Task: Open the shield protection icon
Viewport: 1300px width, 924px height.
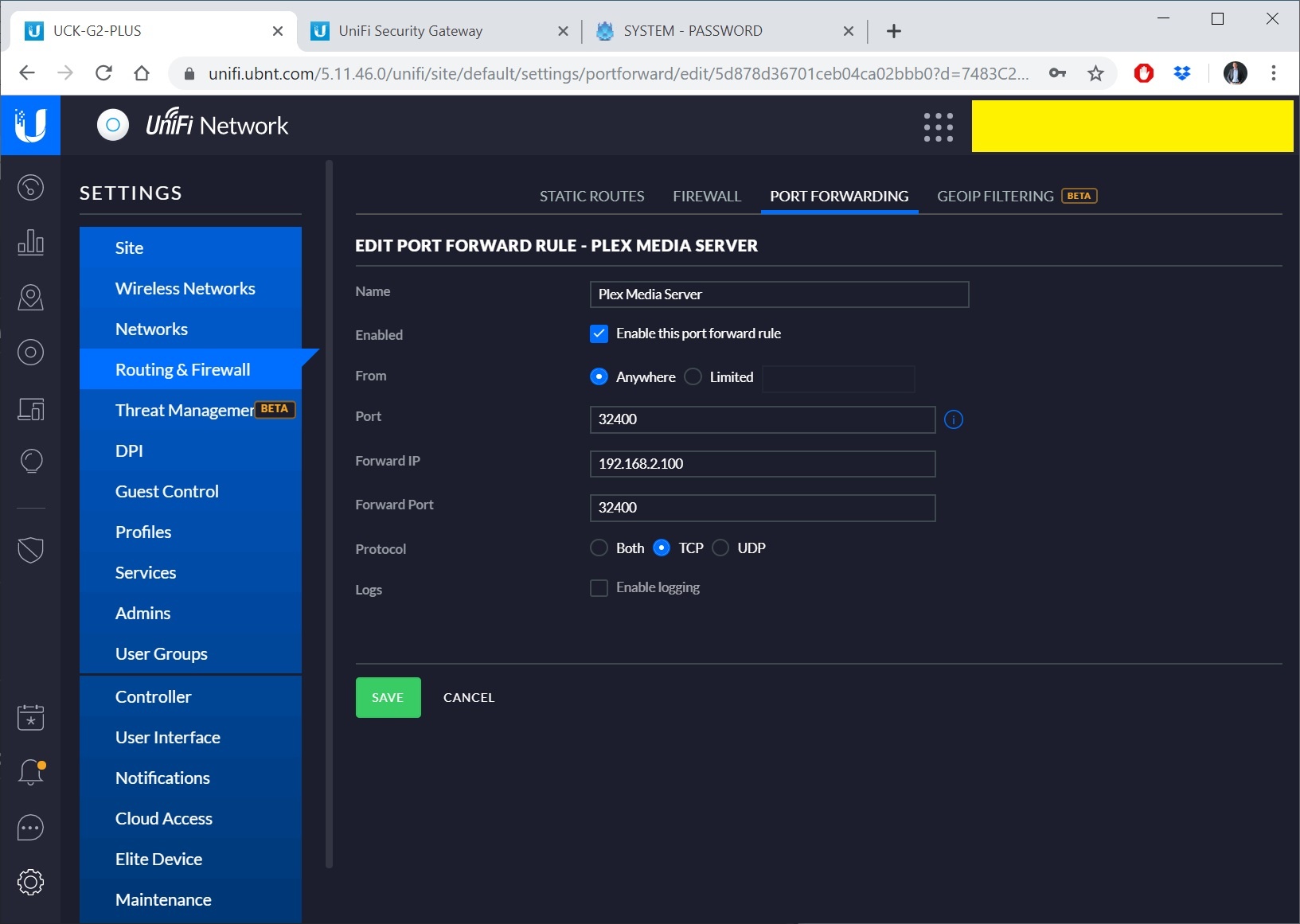Action: tap(30, 549)
